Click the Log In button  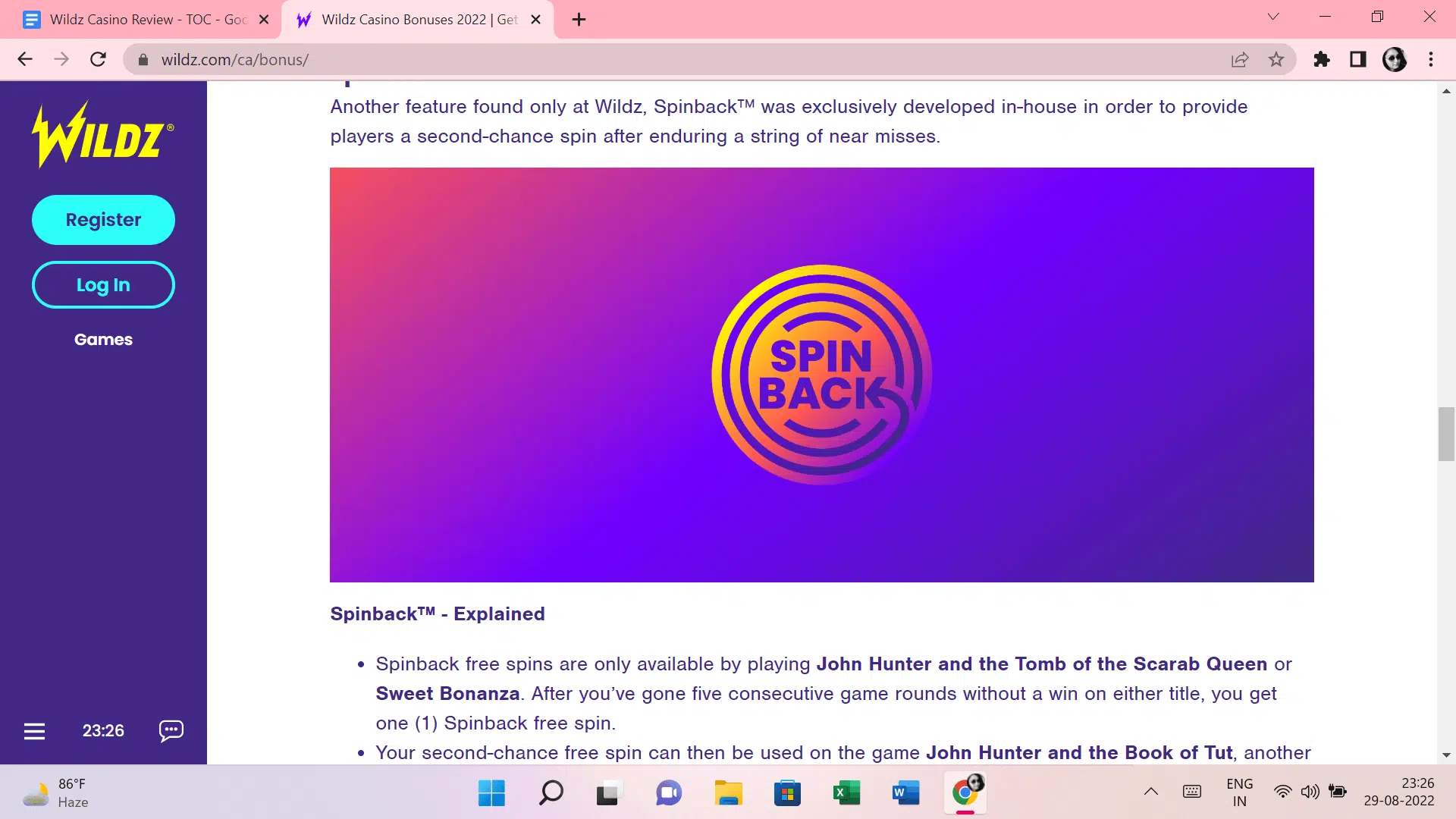click(x=103, y=285)
